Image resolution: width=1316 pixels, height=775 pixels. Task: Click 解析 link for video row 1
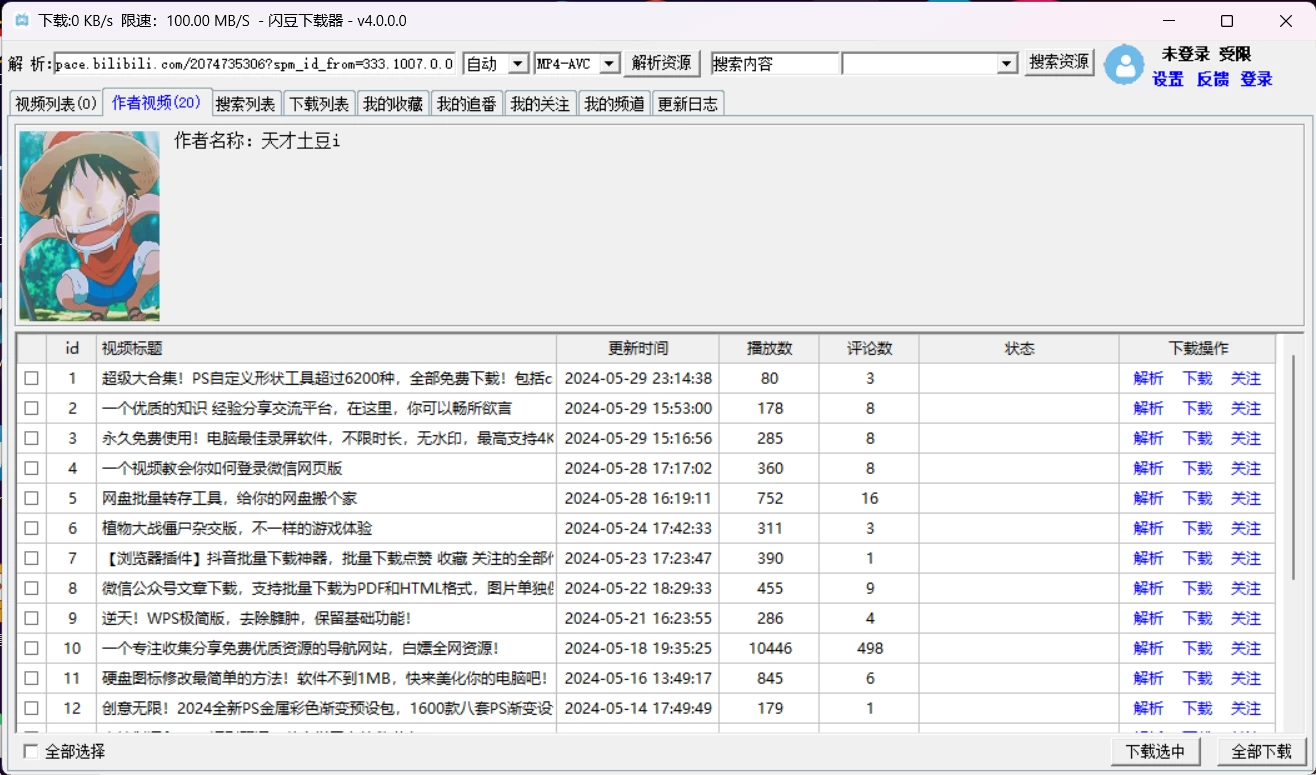[x=1148, y=378]
